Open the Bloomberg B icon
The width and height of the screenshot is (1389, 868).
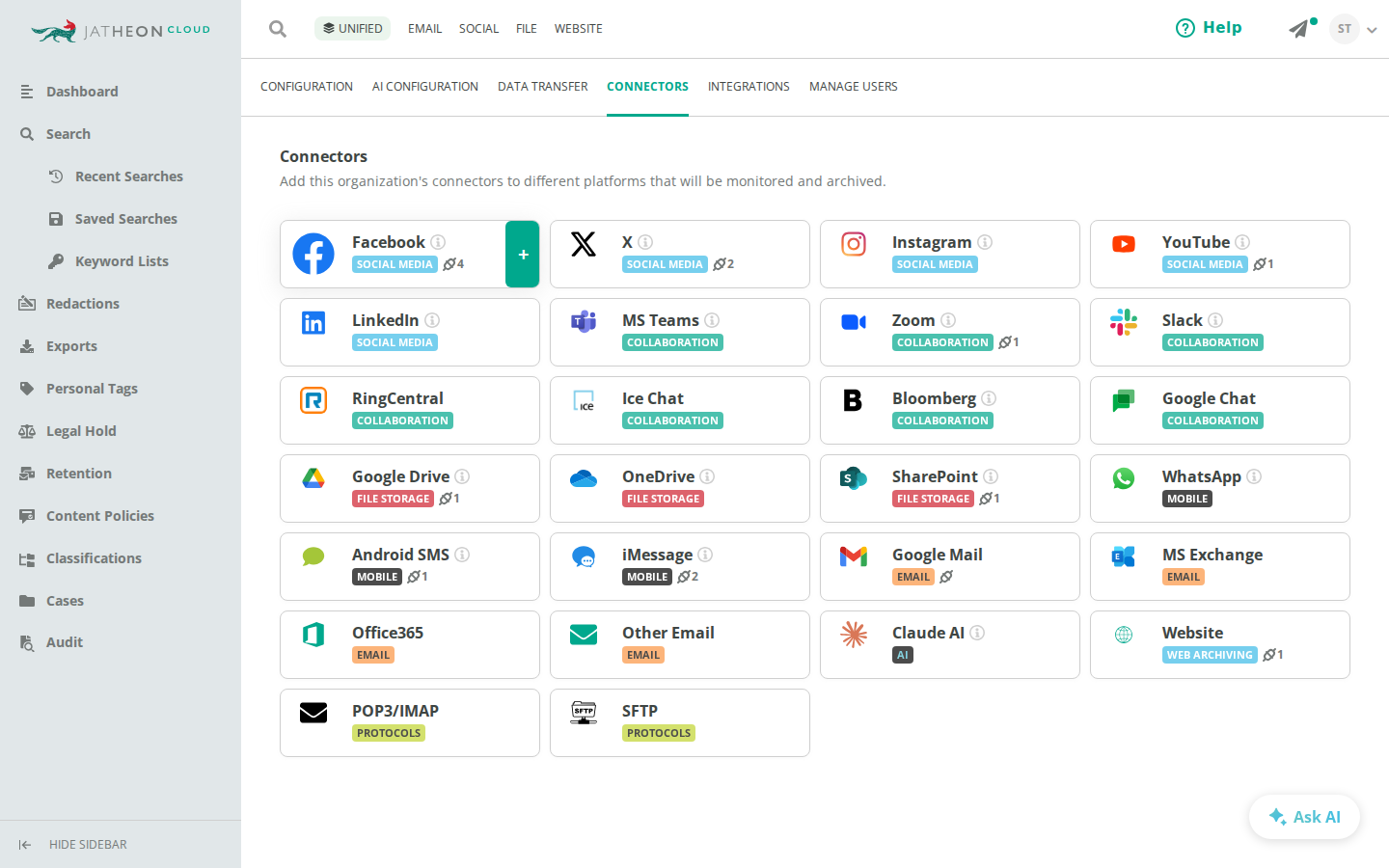pyautogui.click(x=854, y=400)
